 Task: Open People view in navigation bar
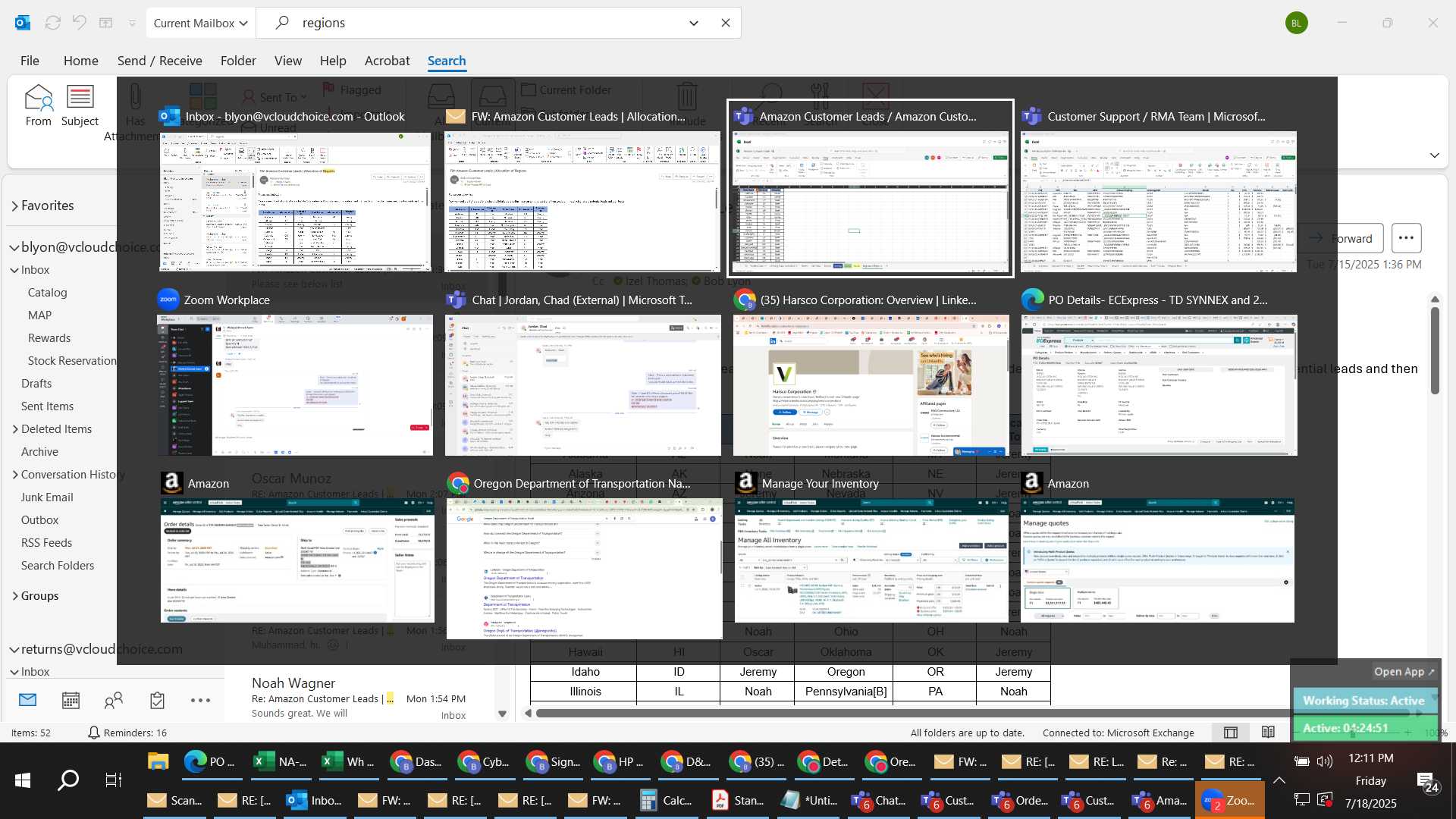(x=114, y=700)
